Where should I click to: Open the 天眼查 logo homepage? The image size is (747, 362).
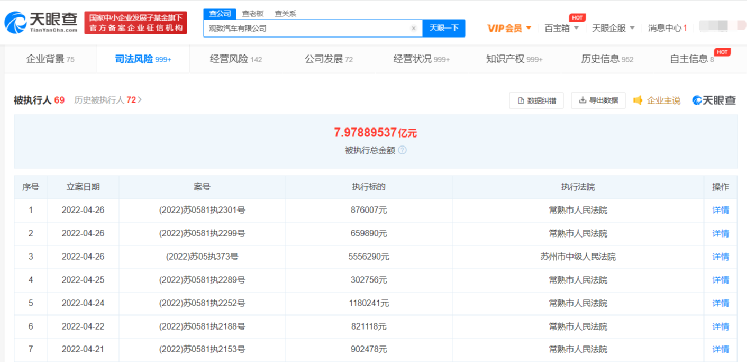point(41,22)
